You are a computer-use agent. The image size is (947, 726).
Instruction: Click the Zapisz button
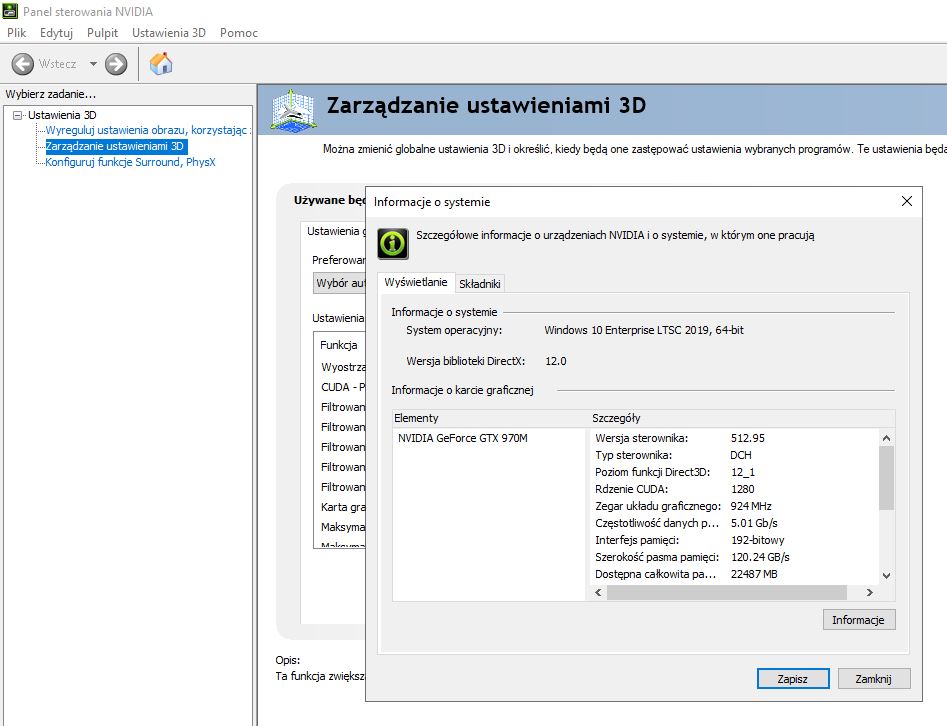click(793, 678)
